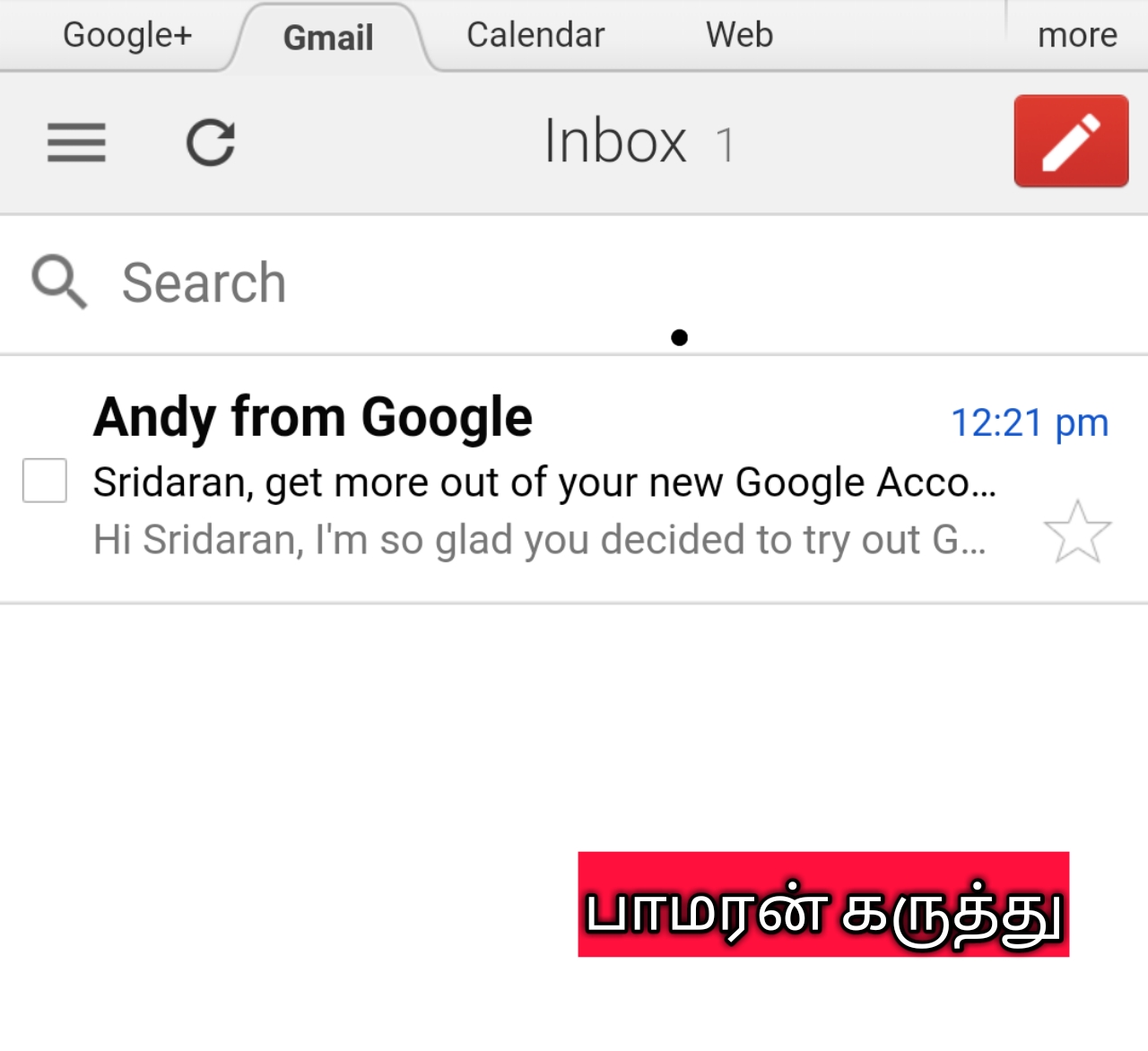This screenshot has width=1148, height=1051.
Task: Click the red Tamil text banner
Action: pyautogui.click(x=823, y=904)
